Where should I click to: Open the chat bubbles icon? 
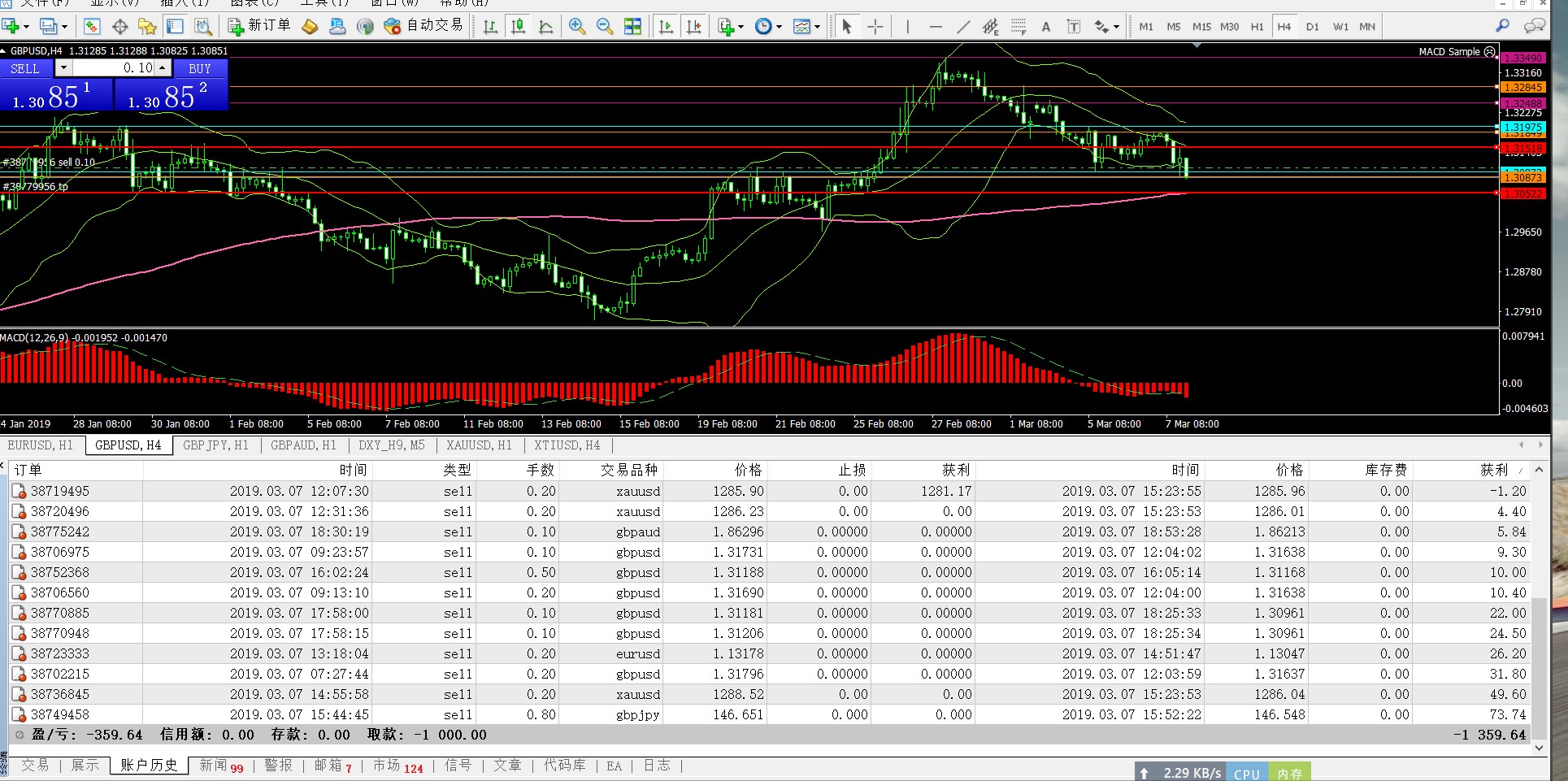coord(1534,26)
